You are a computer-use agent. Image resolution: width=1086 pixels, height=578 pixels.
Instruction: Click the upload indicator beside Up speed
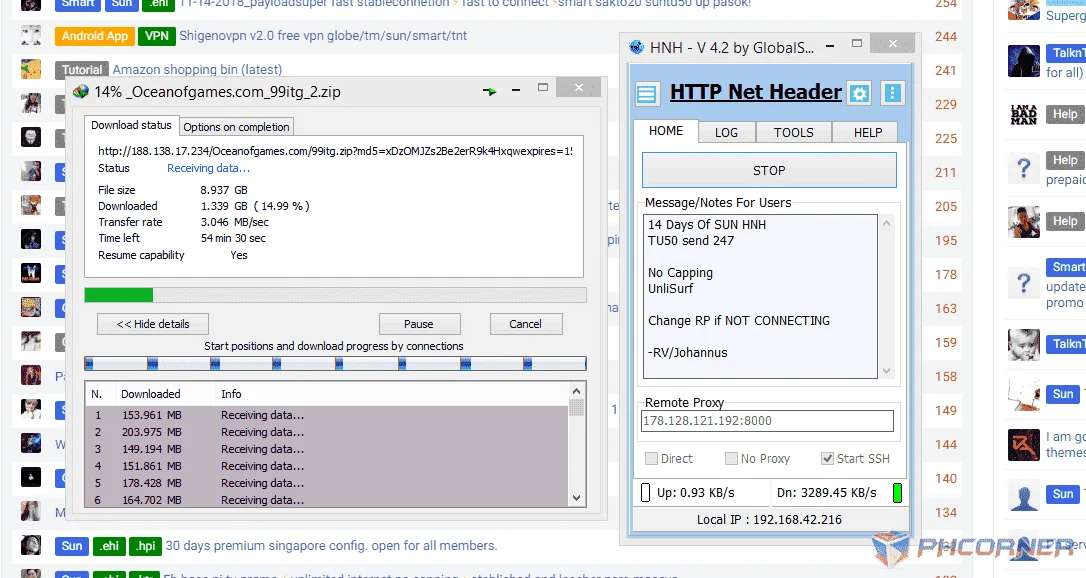(x=646, y=493)
